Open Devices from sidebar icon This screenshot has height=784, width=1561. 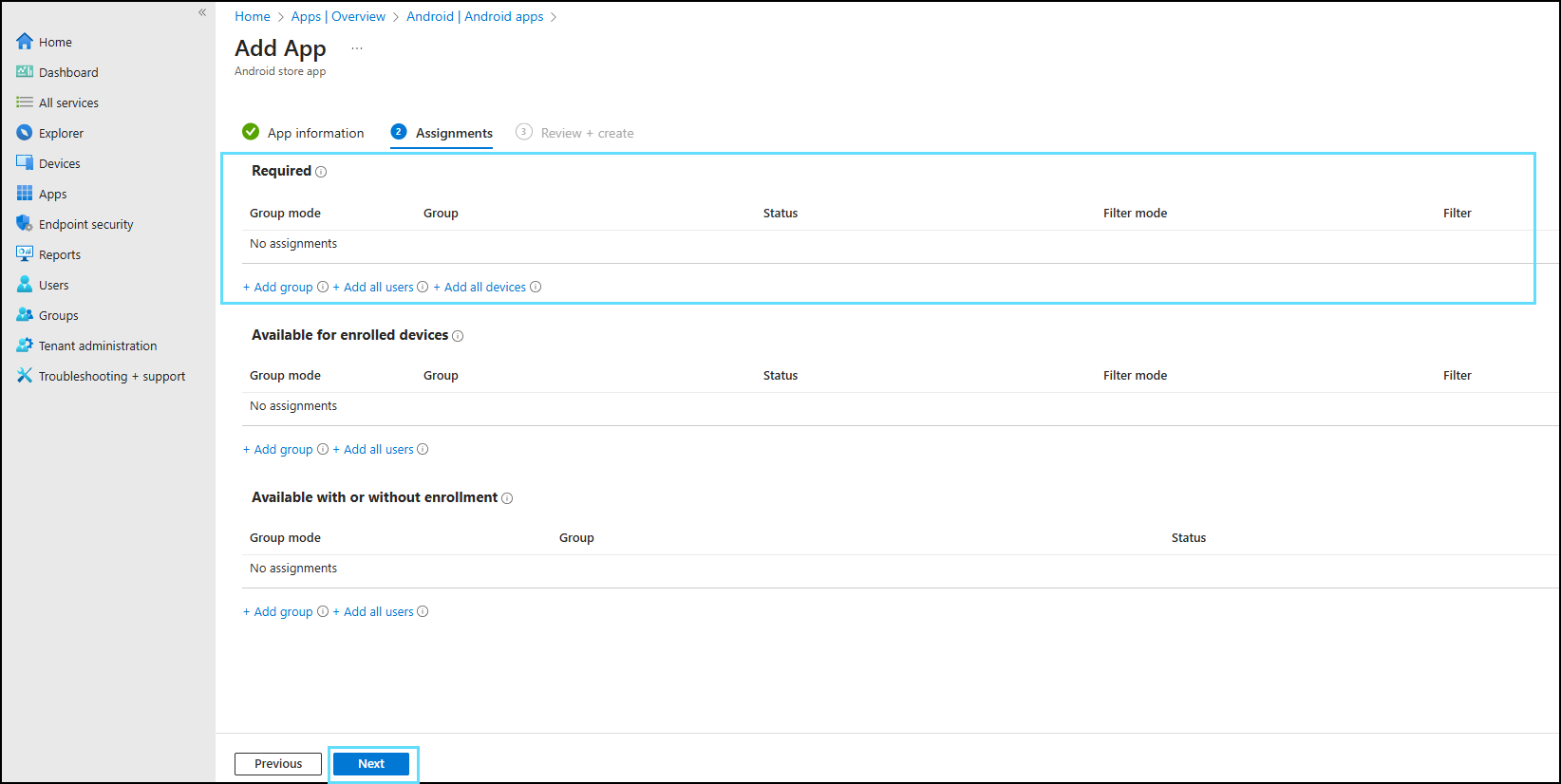(25, 163)
